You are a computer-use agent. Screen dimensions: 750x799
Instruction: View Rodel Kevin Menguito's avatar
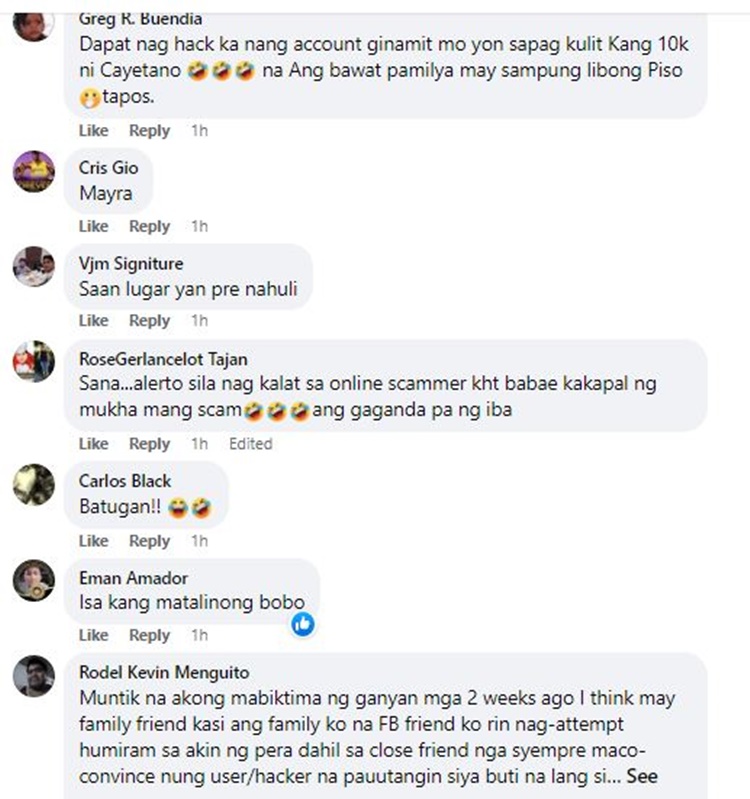[34, 676]
